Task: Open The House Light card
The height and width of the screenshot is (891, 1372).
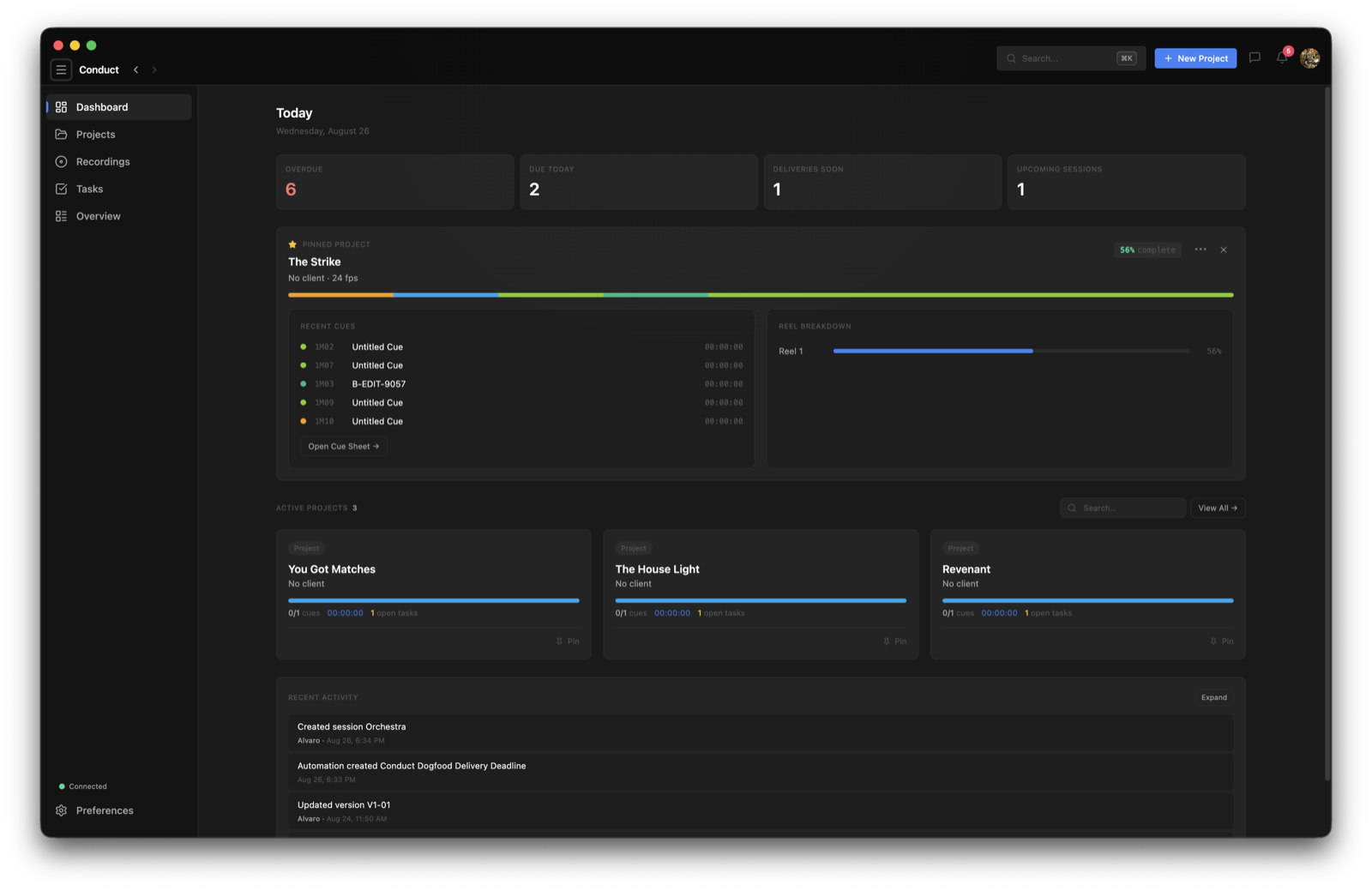Action: (761, 594)
